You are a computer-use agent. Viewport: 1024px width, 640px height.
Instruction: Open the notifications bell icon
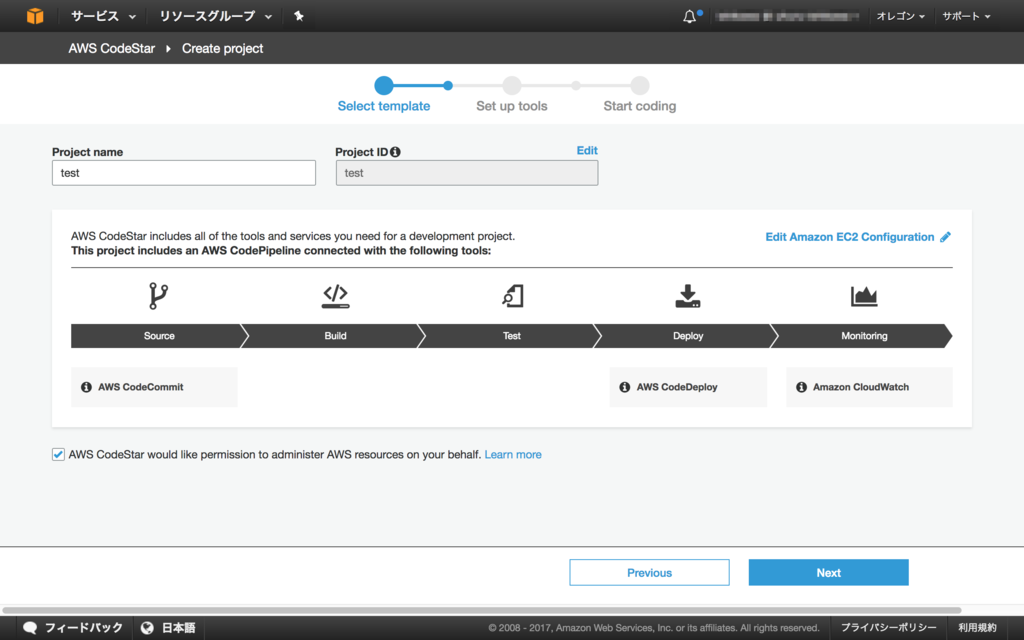click(690, 17)
